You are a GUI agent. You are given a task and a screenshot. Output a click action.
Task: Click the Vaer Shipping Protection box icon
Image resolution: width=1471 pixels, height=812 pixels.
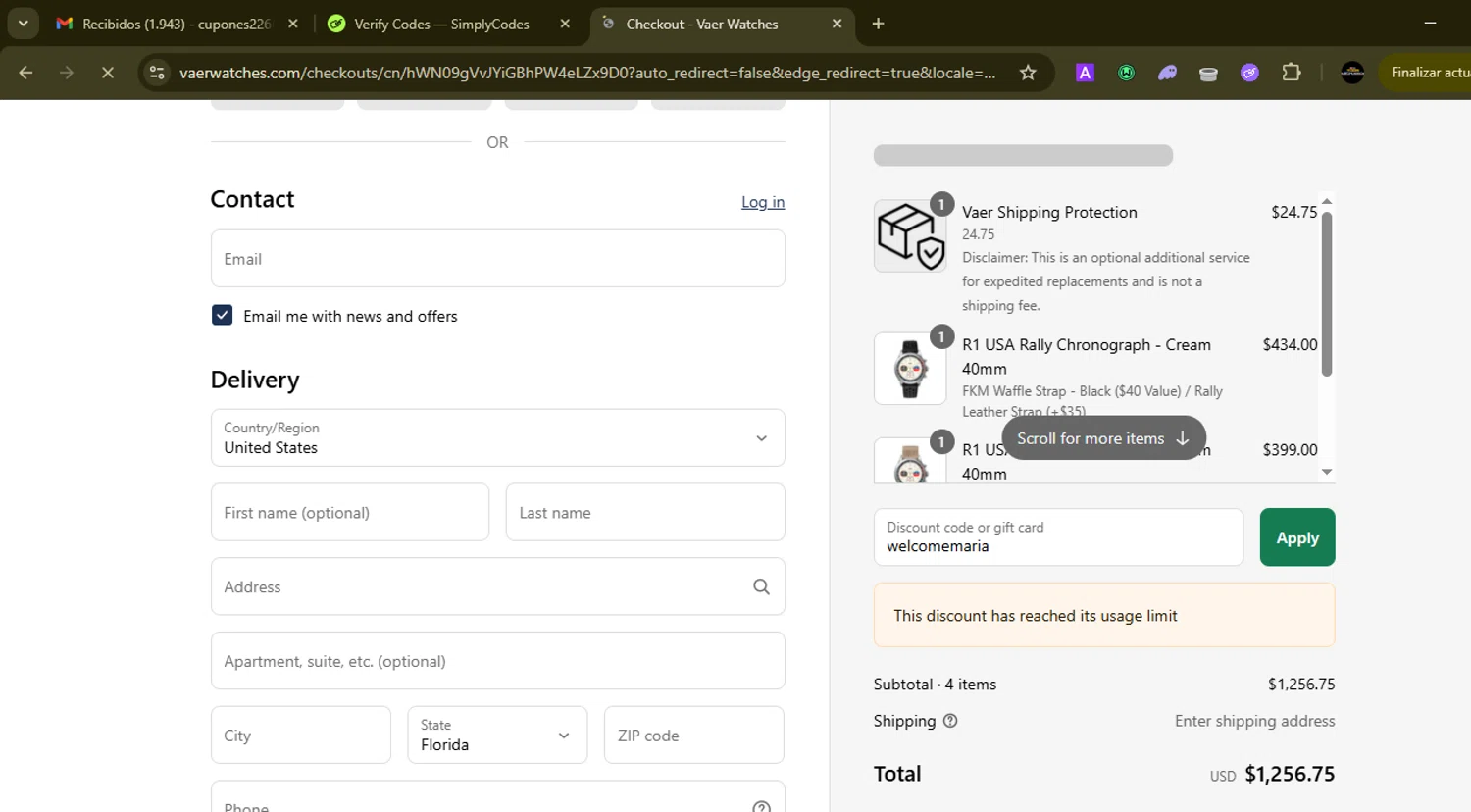click(910, 236)
